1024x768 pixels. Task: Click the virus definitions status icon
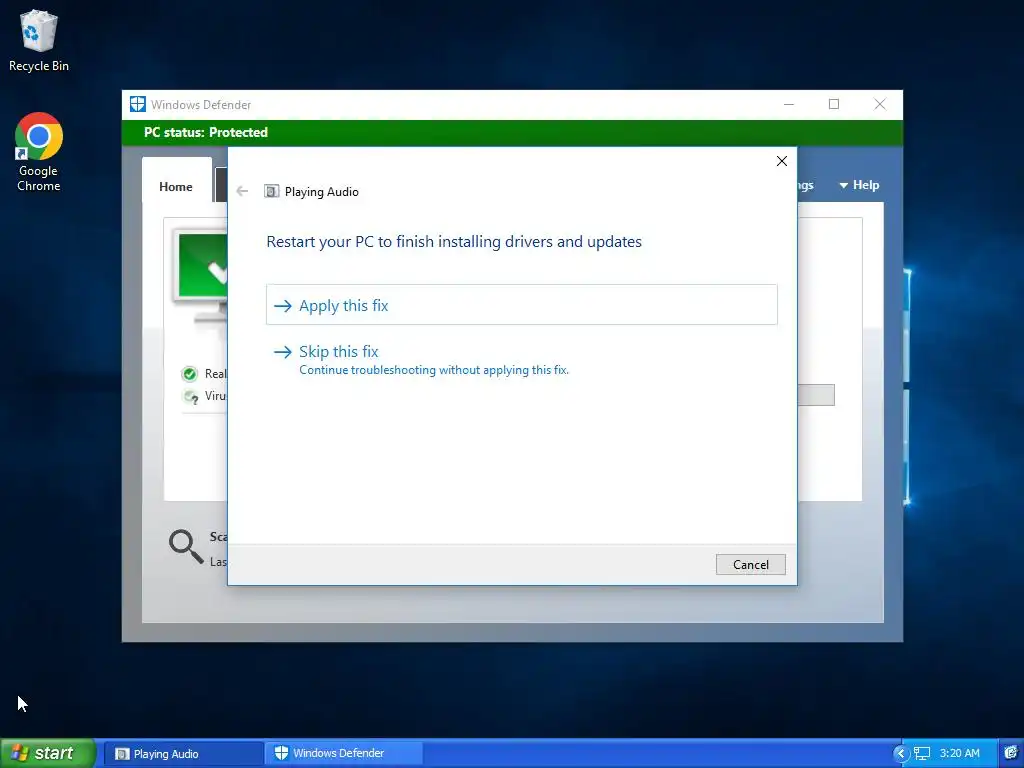coord(191,396)
